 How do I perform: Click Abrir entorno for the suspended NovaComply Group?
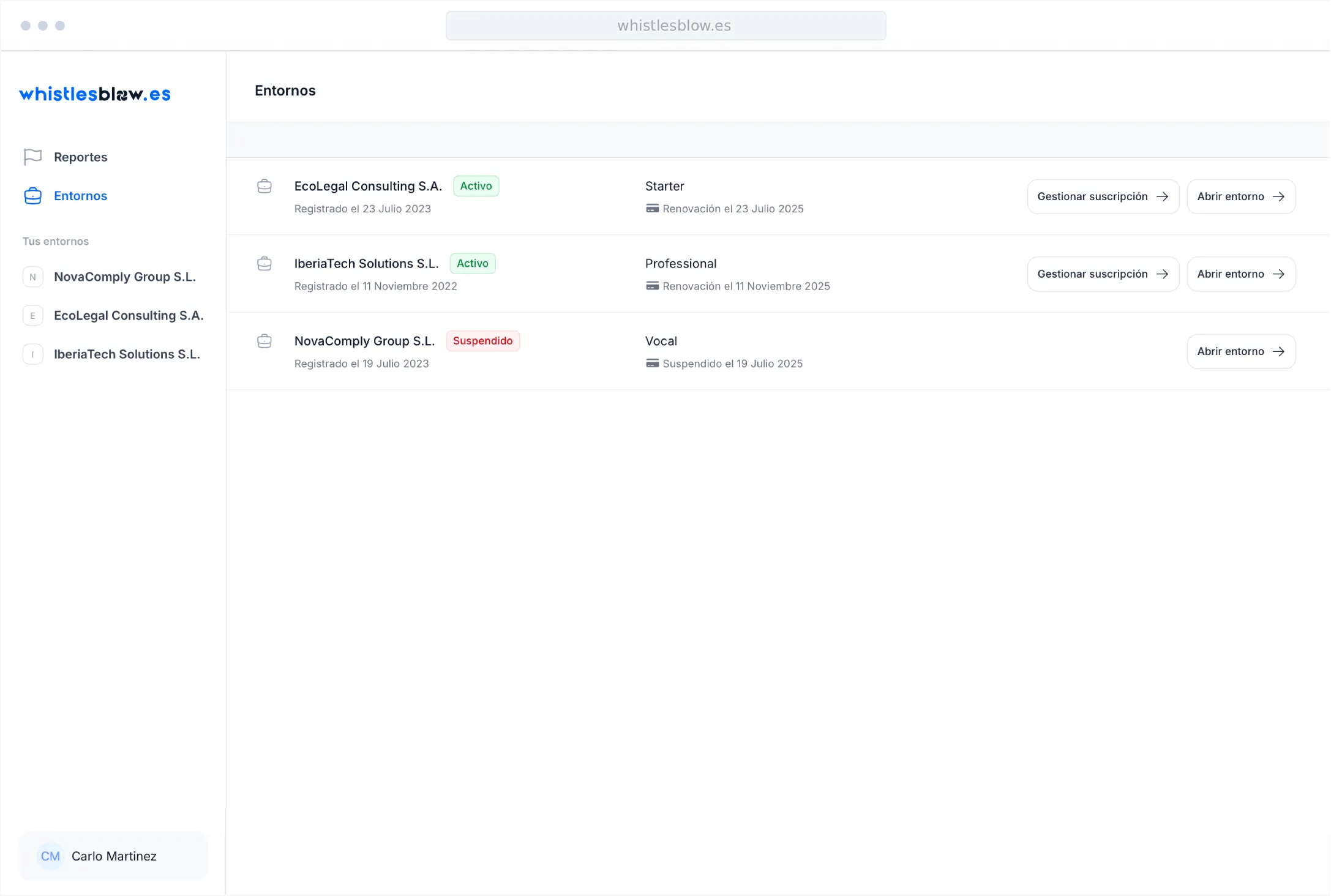(1240, 351)
